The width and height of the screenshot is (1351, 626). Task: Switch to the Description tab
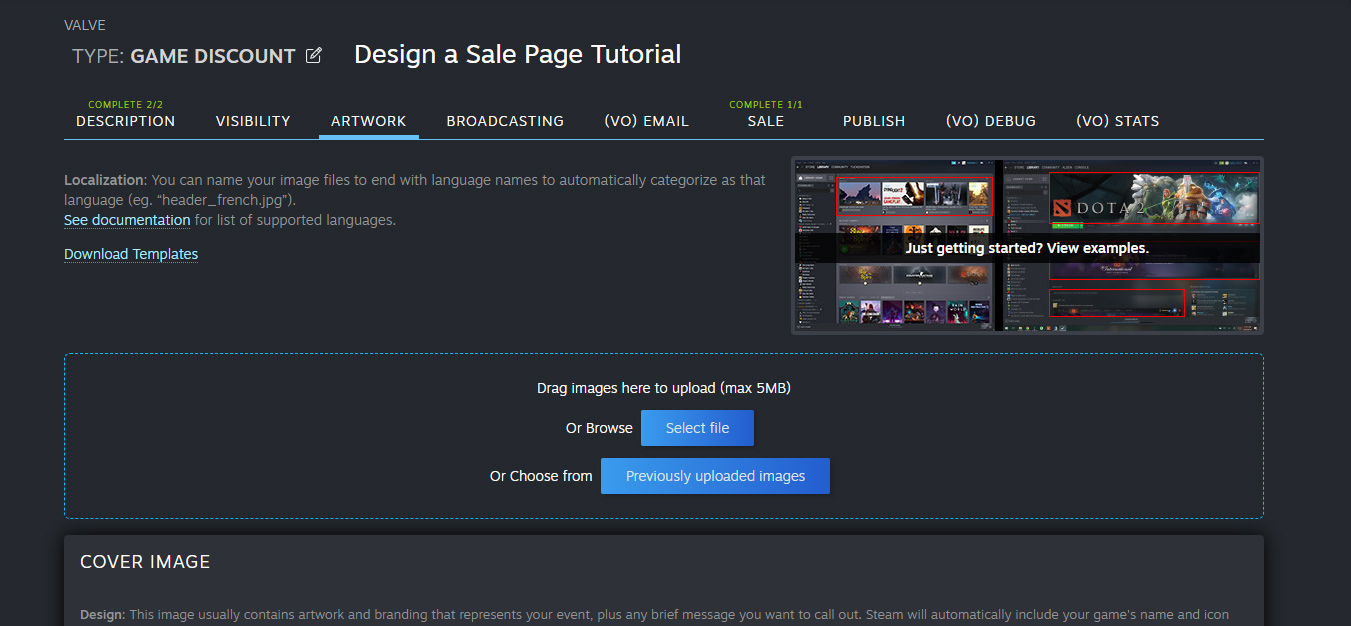[125, 120]
